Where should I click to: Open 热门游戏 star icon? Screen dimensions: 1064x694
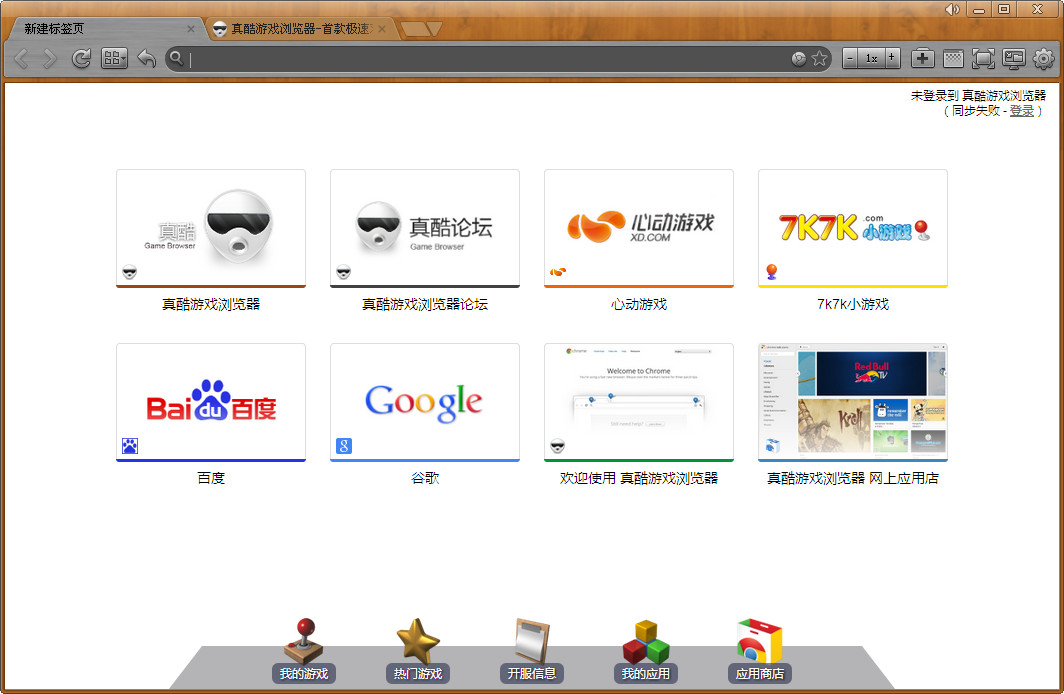point(418,640)
